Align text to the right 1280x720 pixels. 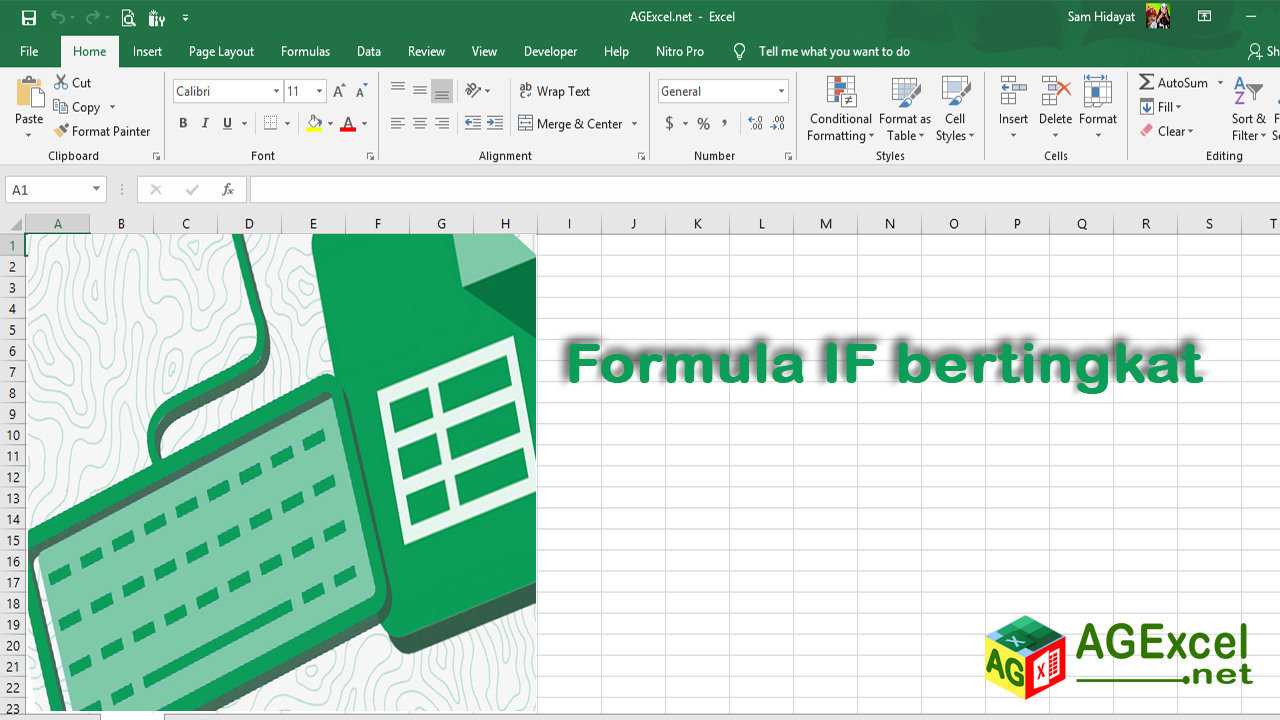click(442, 123)
